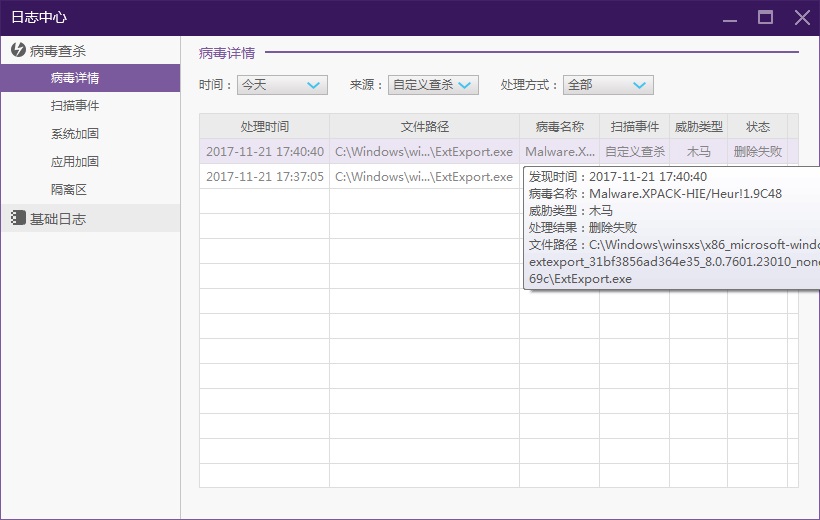This screenshot has width=820, height=520.
Task: Sort by the 文件路径 column header
Action: click(425, 127)
